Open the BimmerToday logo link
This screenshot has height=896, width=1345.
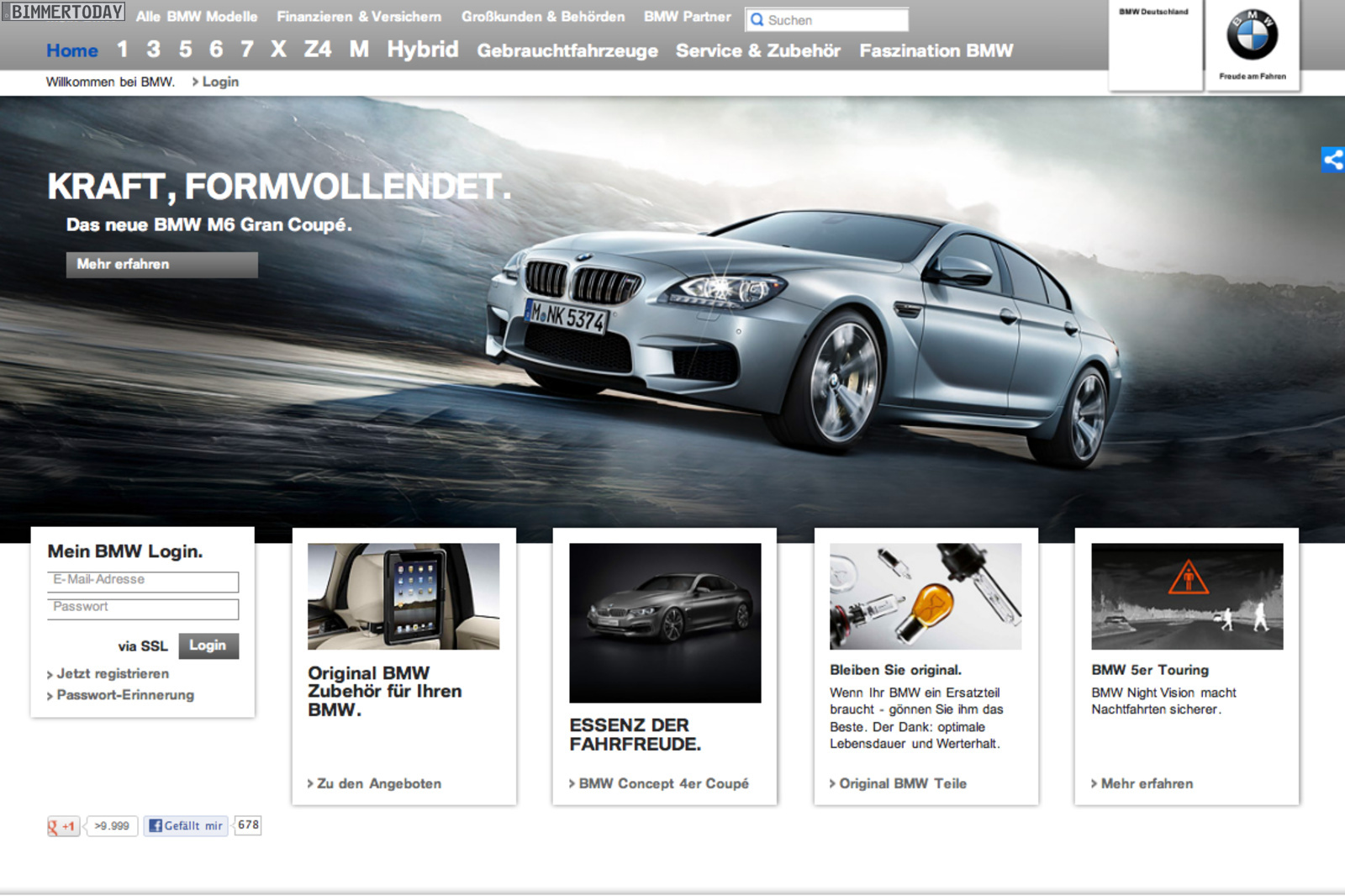(64, 12)
